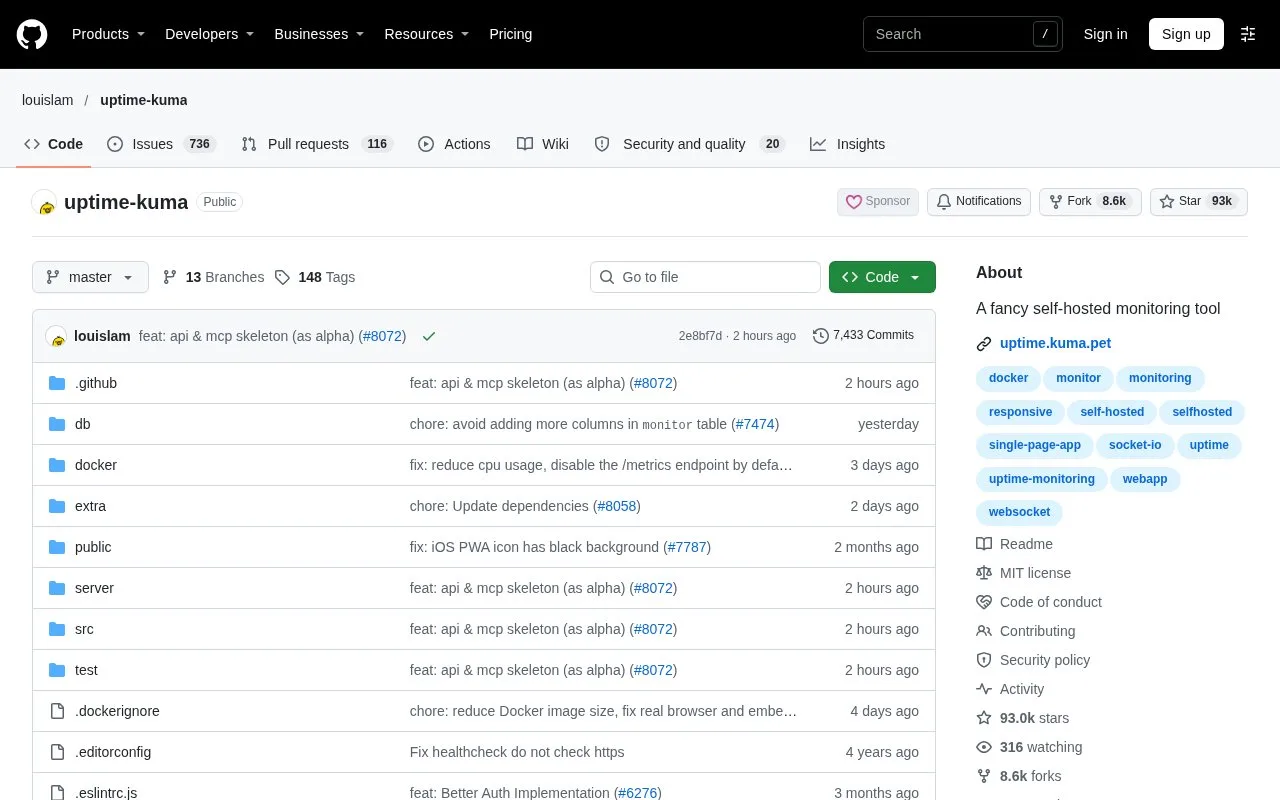Open the Insights tab
Viewport: 1280px width, 800px height.
[848, 144]
